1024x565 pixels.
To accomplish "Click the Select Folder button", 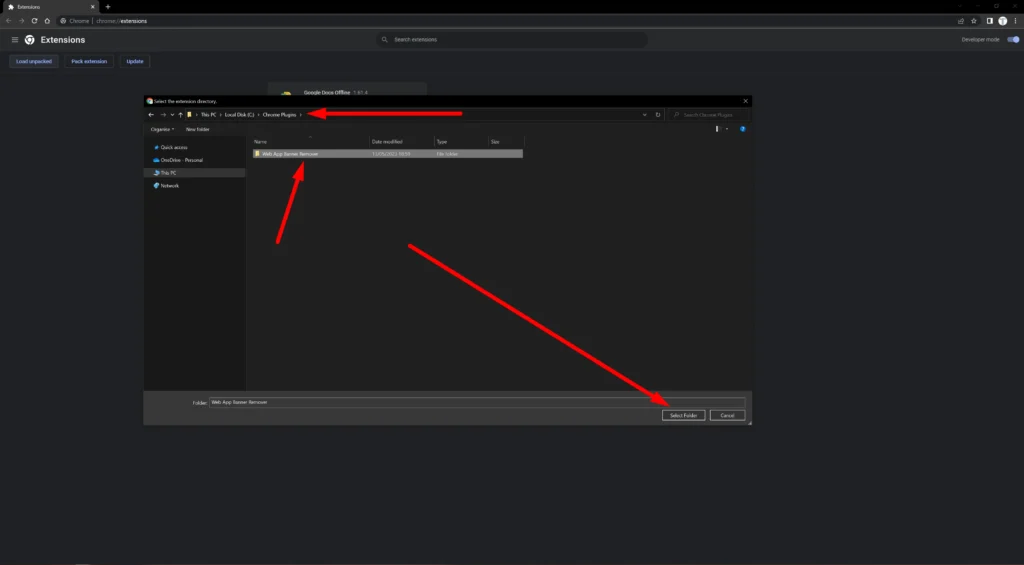I will (684, 415).
